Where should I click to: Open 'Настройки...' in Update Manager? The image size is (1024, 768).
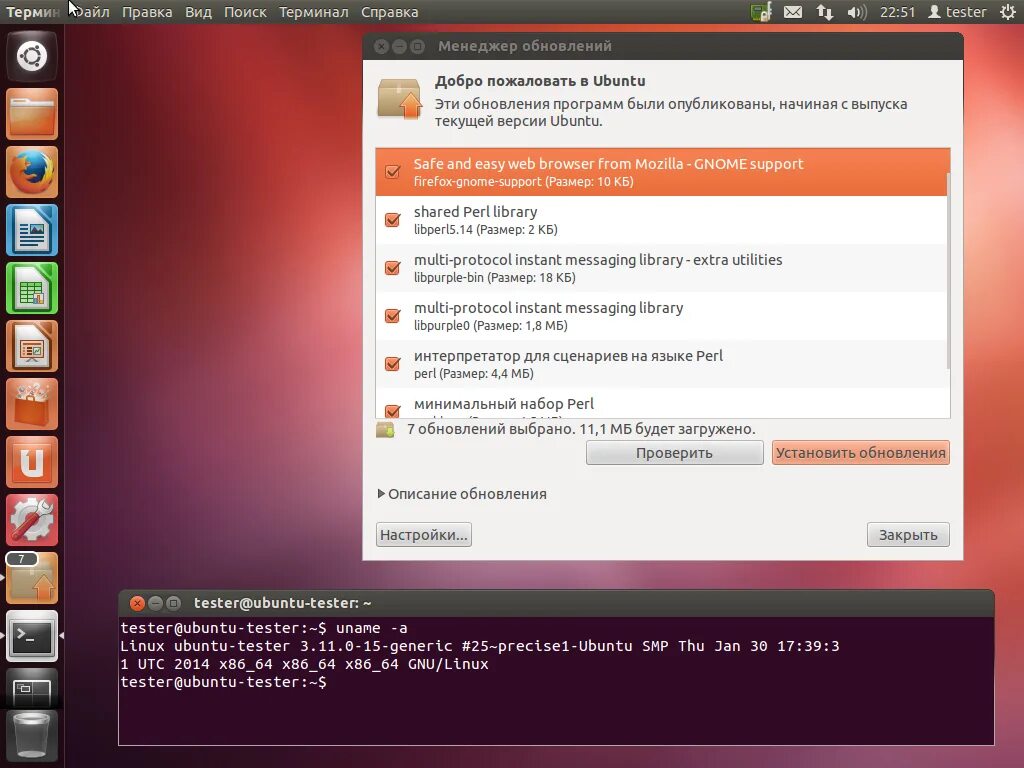424,535
